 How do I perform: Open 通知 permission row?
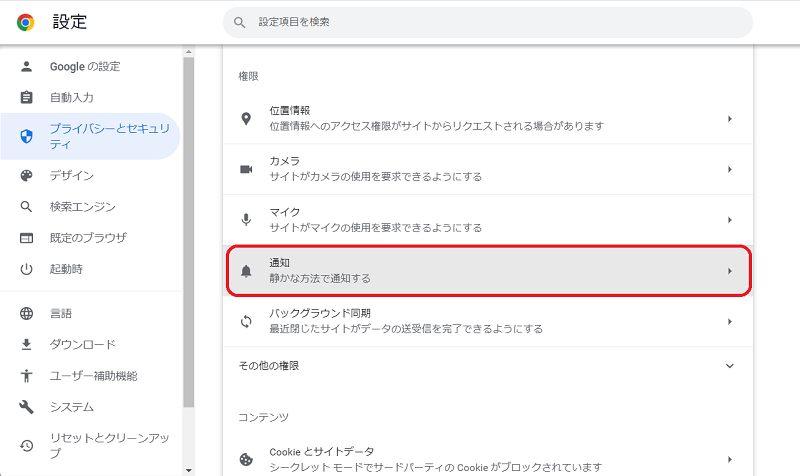pyautogui.click(x=488, y=271)
